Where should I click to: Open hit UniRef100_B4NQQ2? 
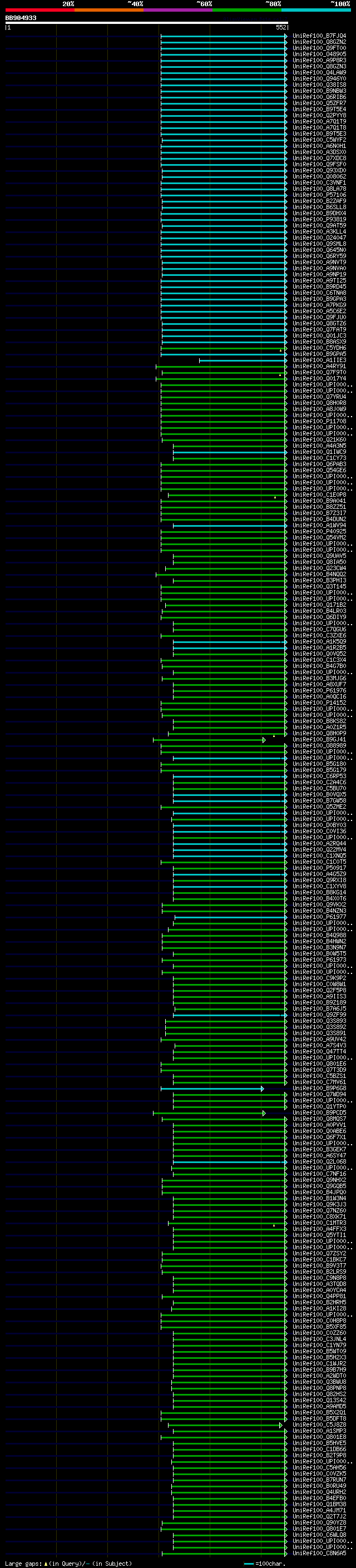point(319,574)
